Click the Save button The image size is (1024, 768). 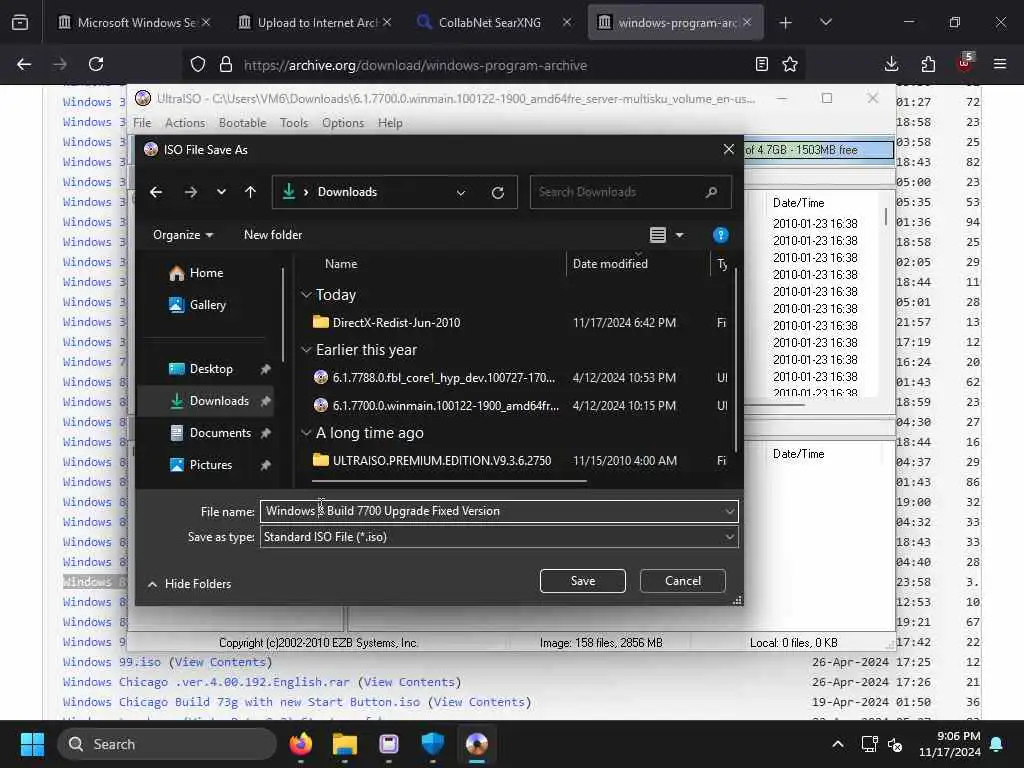[x=583, y=581]
